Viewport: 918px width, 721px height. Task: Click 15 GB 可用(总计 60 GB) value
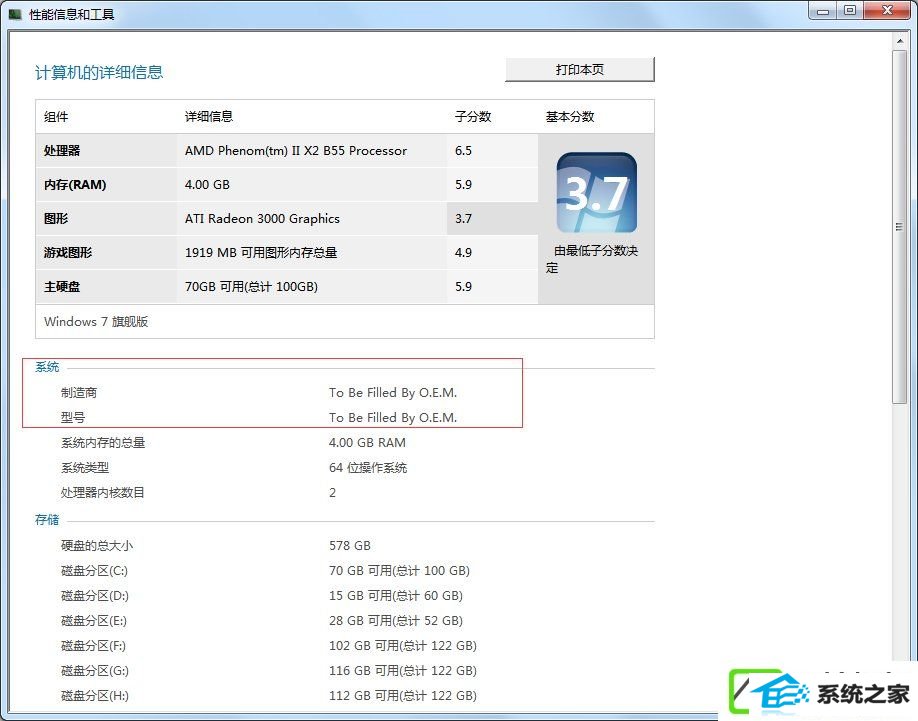pos(396,596)
